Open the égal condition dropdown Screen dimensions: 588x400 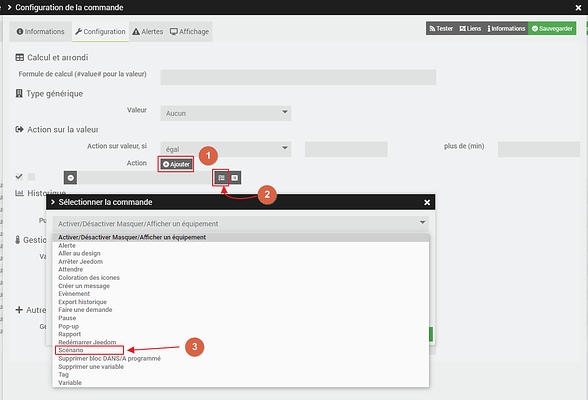pyautogui.click(x=226, y=149)
